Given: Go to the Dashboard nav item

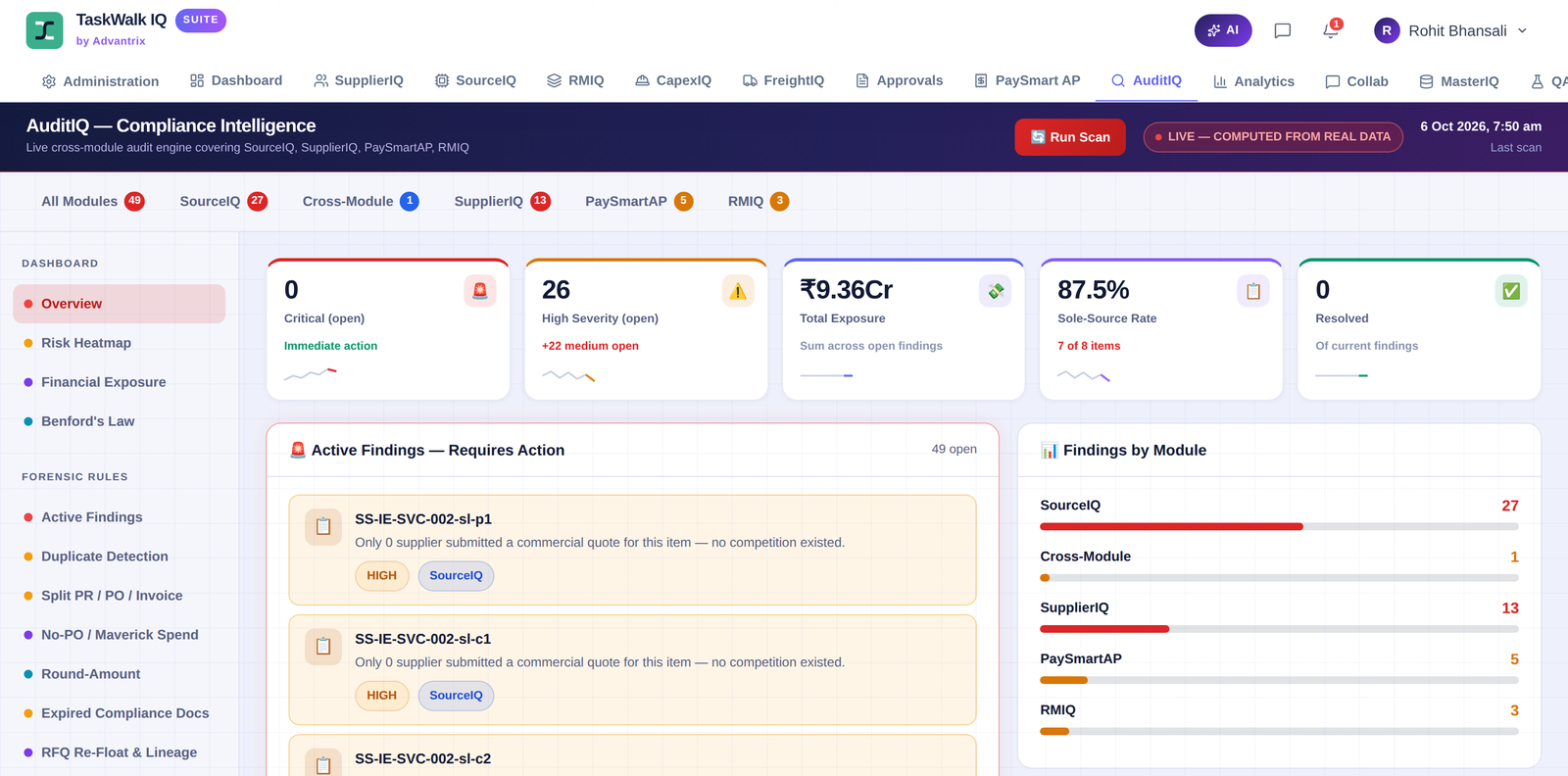Looking at the screenshot, I should coord(236,81).
